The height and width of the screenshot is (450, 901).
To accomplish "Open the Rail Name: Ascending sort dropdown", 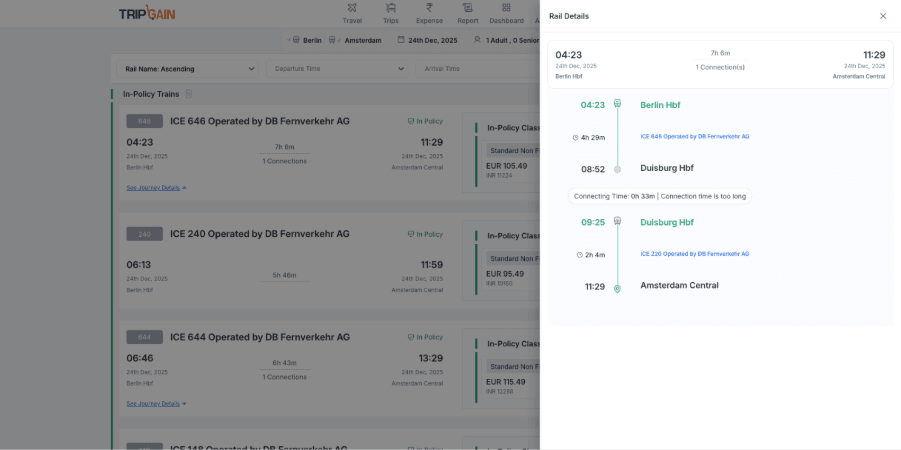I will click(x=187, y=69).
